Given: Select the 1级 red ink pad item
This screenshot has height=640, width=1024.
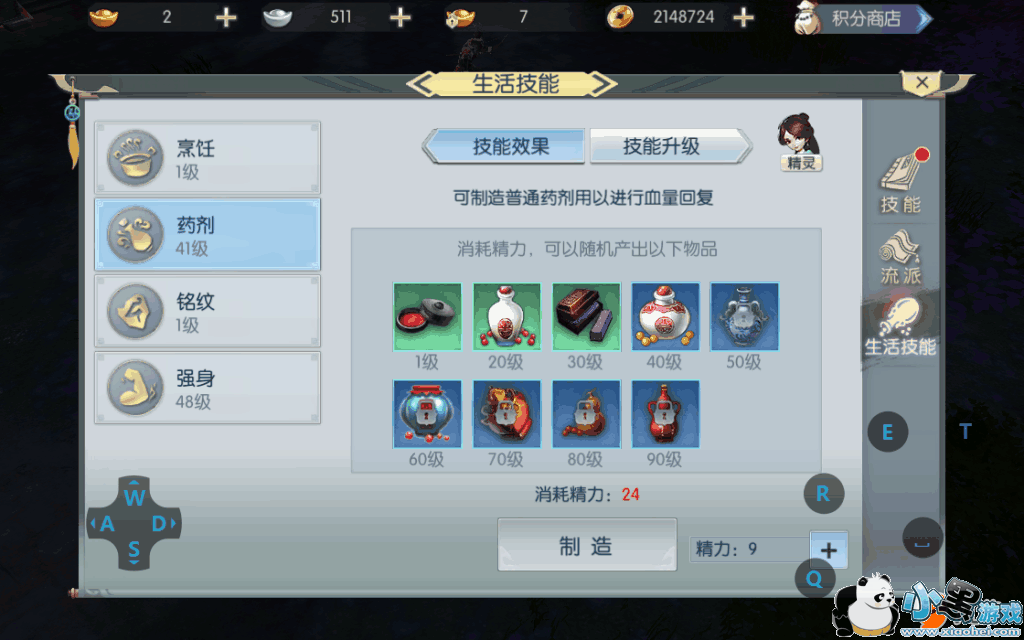Looking at the screenshot, I should tap(427, 317).
